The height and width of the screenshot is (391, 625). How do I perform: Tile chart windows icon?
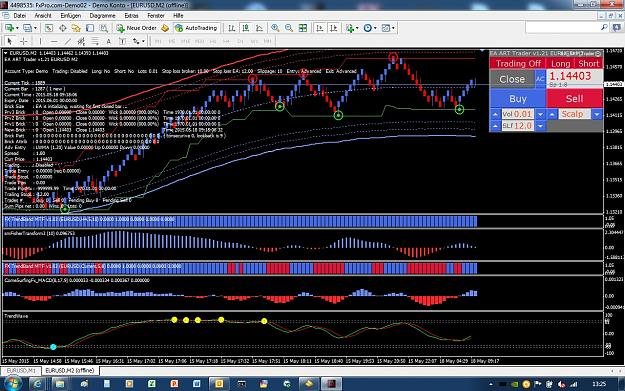pos(303,28)
